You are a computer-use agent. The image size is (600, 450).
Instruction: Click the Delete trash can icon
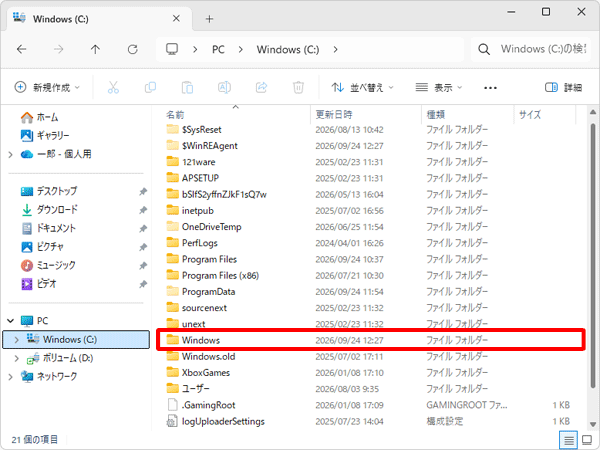[x=298, y=88]
